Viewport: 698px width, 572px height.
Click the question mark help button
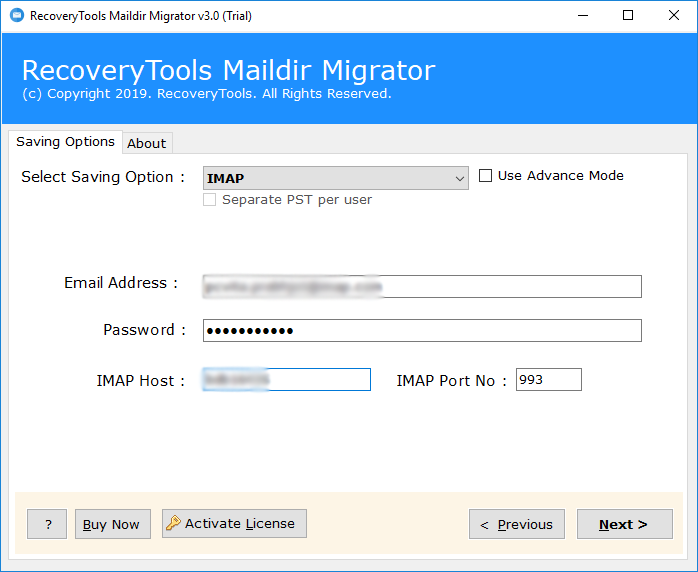pyautogui.click(x=47, y=524)
